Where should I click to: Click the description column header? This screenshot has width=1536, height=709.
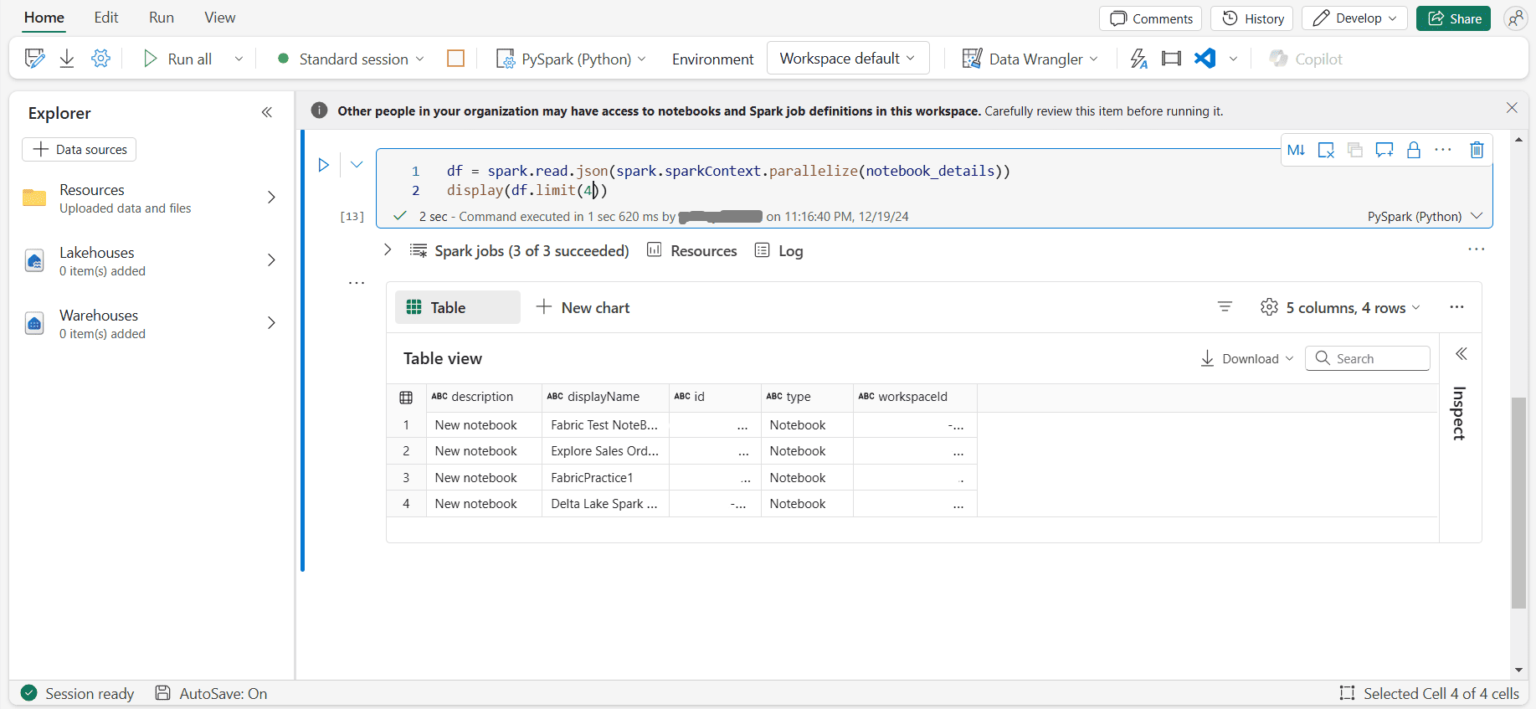tap(484, 397)
